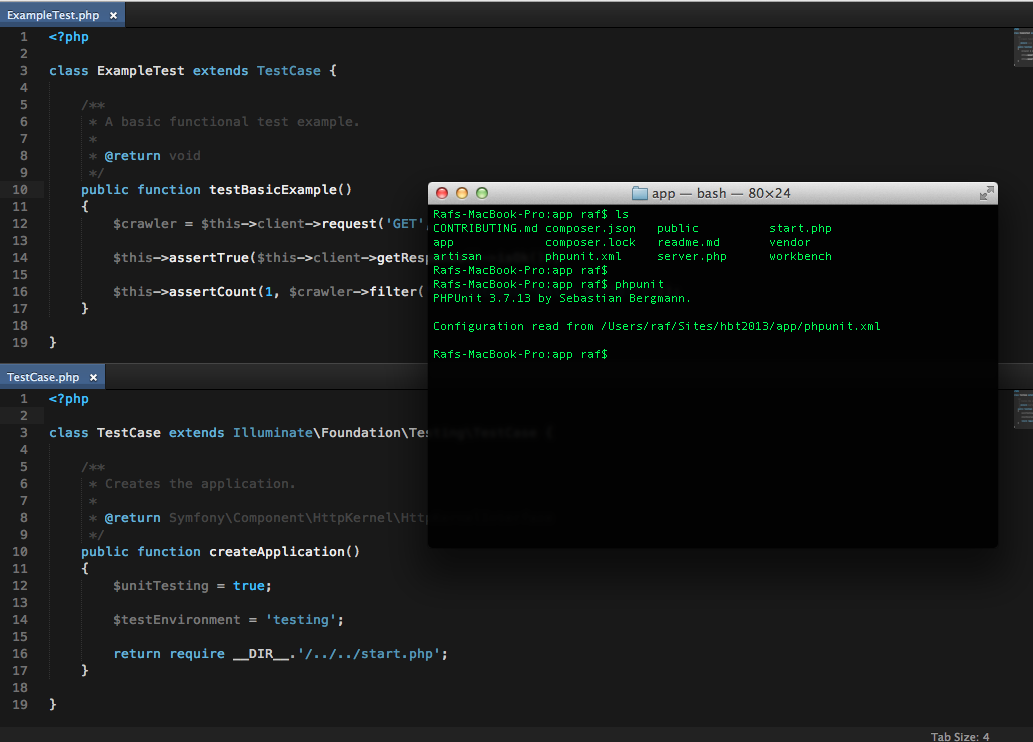Click '@return void' comment in ExampleTest.php
Screen dimensions: 1033x742
coord(152,156)
